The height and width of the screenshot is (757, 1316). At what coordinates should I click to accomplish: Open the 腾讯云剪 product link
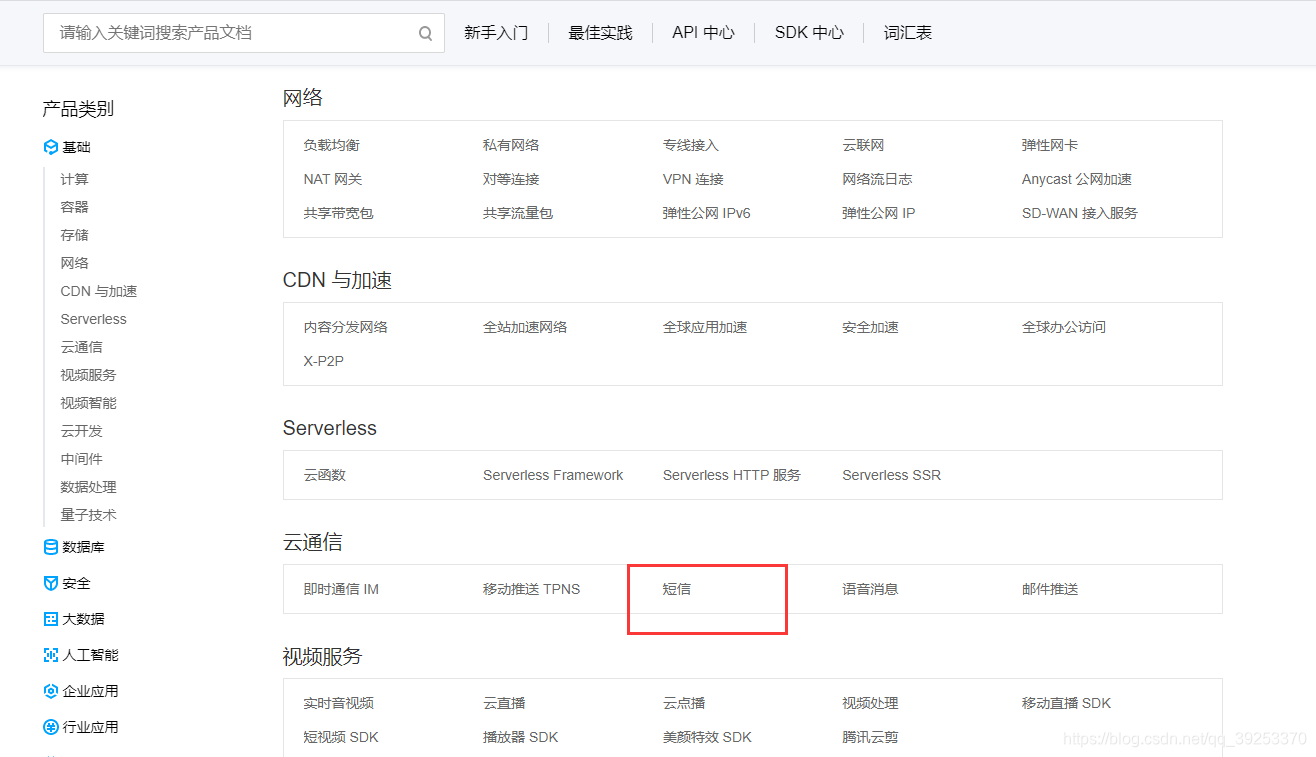(x=870, y=737)
